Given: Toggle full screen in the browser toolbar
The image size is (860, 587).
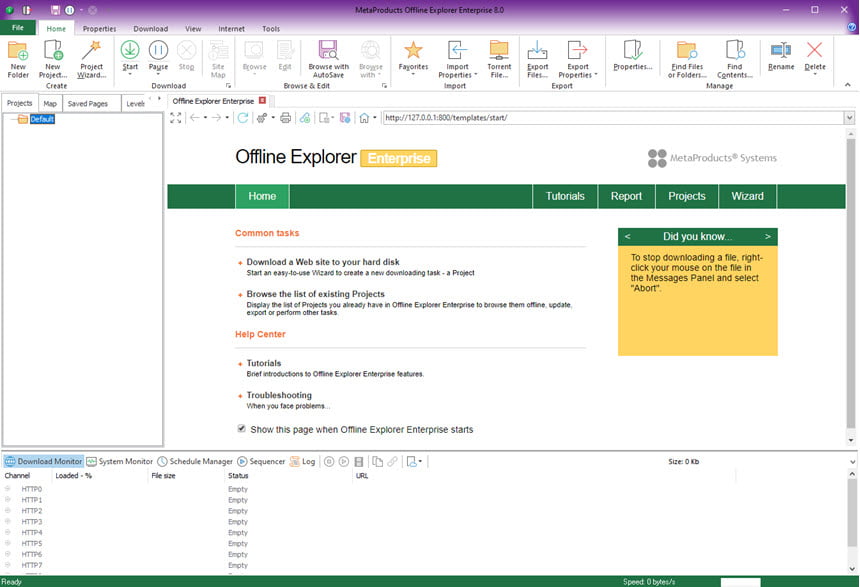Looking at the screenshot, I should click(176, 118).
